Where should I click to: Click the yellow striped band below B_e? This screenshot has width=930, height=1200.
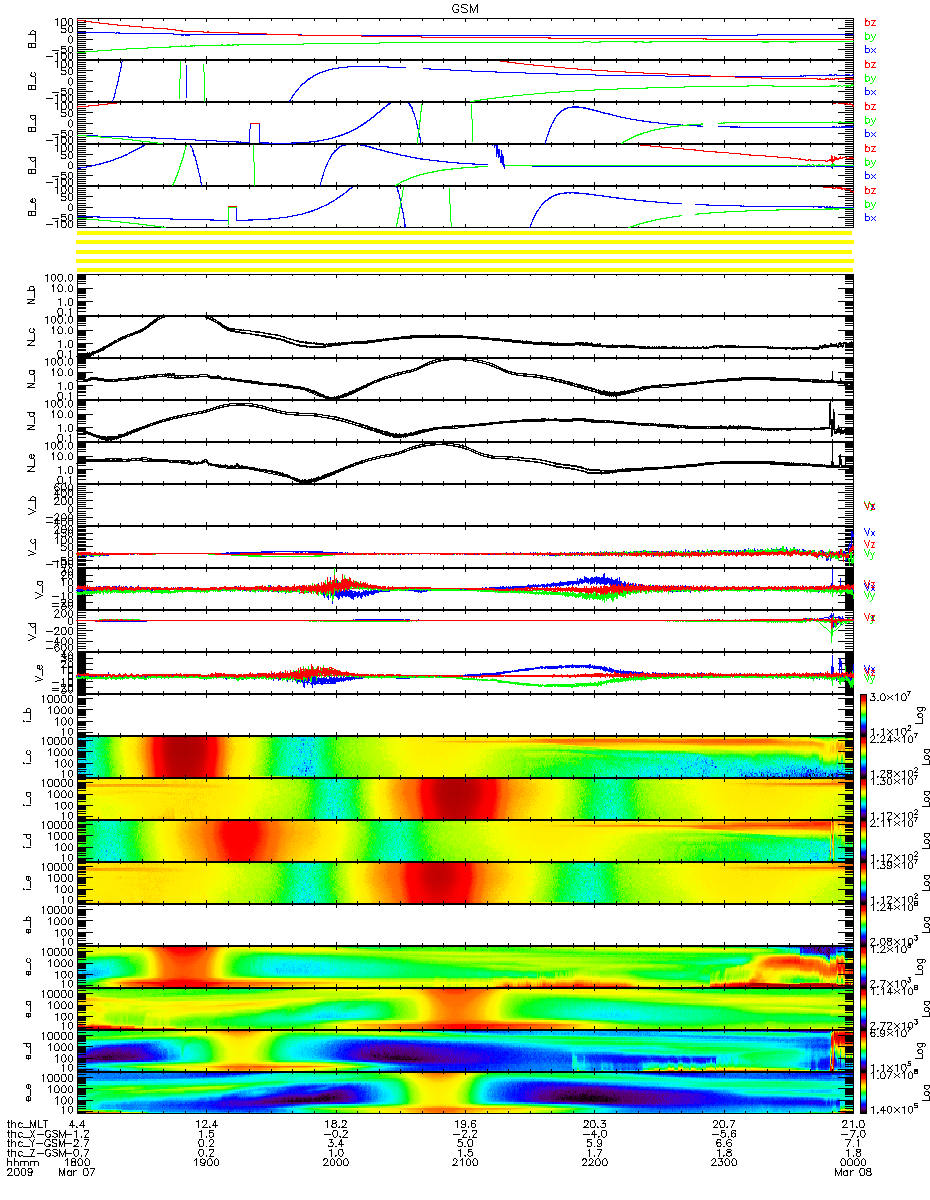point(465,250)
